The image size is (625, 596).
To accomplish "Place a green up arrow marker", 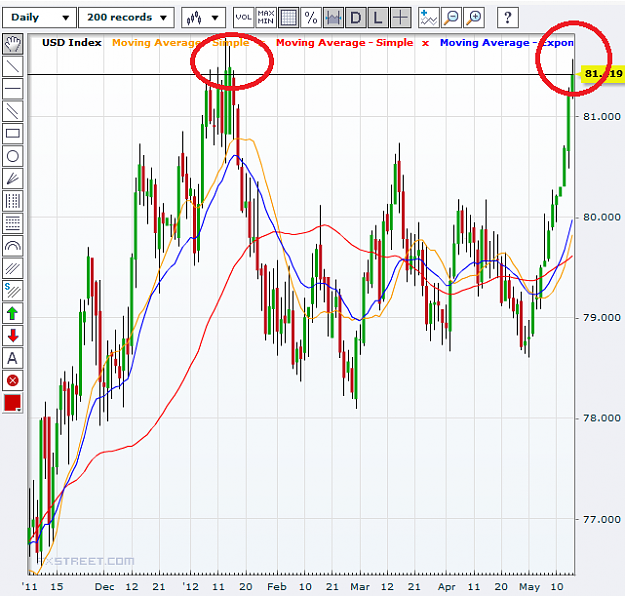I will click(12, 313).
